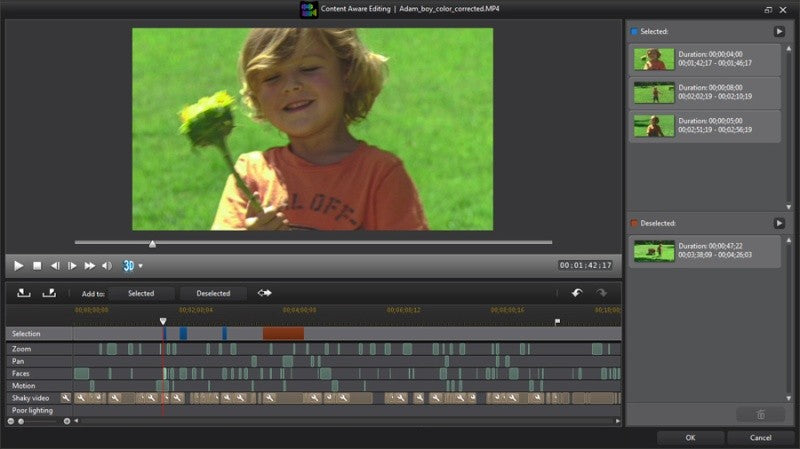800x449 pixels.
Task: Confirm the edits with OK
Action: point(690,438)
